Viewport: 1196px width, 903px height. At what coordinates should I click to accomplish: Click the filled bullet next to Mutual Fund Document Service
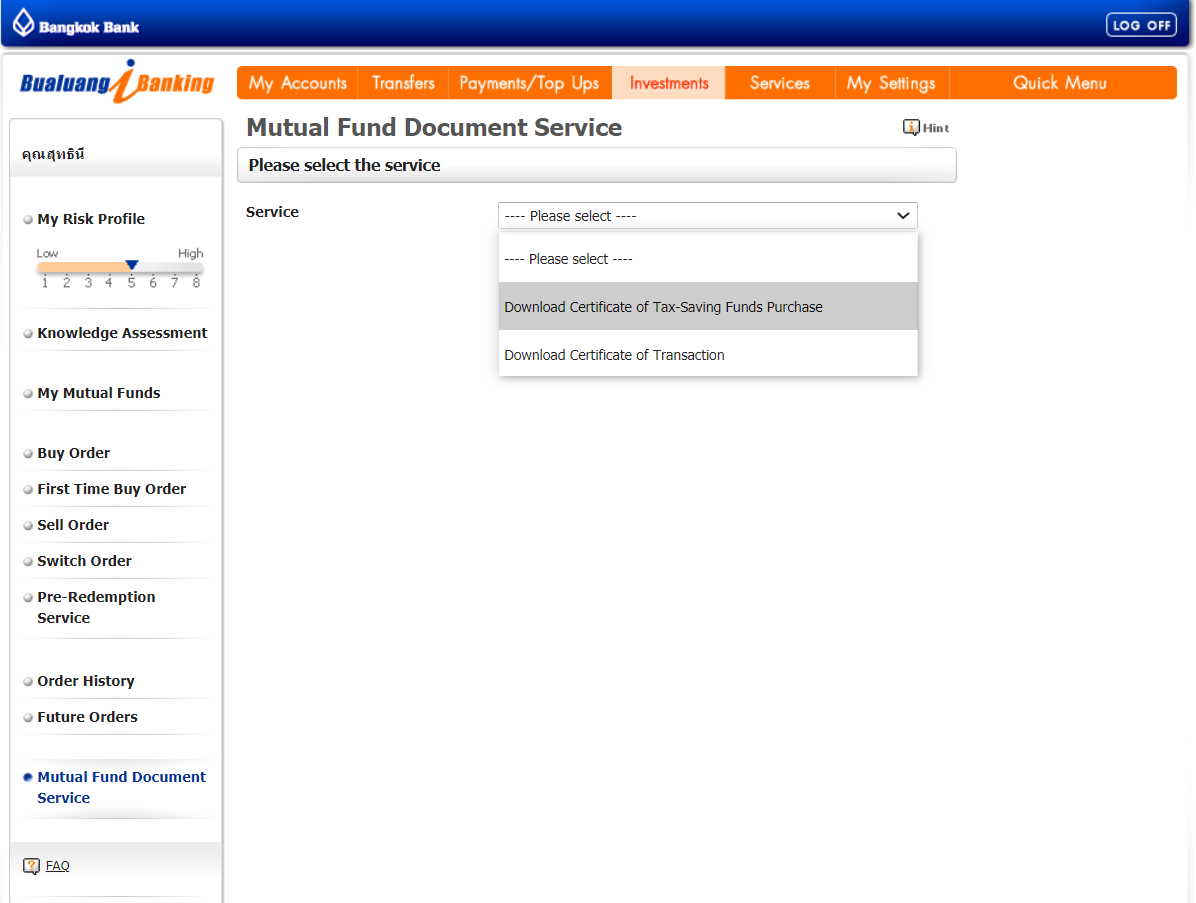pyautogui.click(x=28, y=776)
